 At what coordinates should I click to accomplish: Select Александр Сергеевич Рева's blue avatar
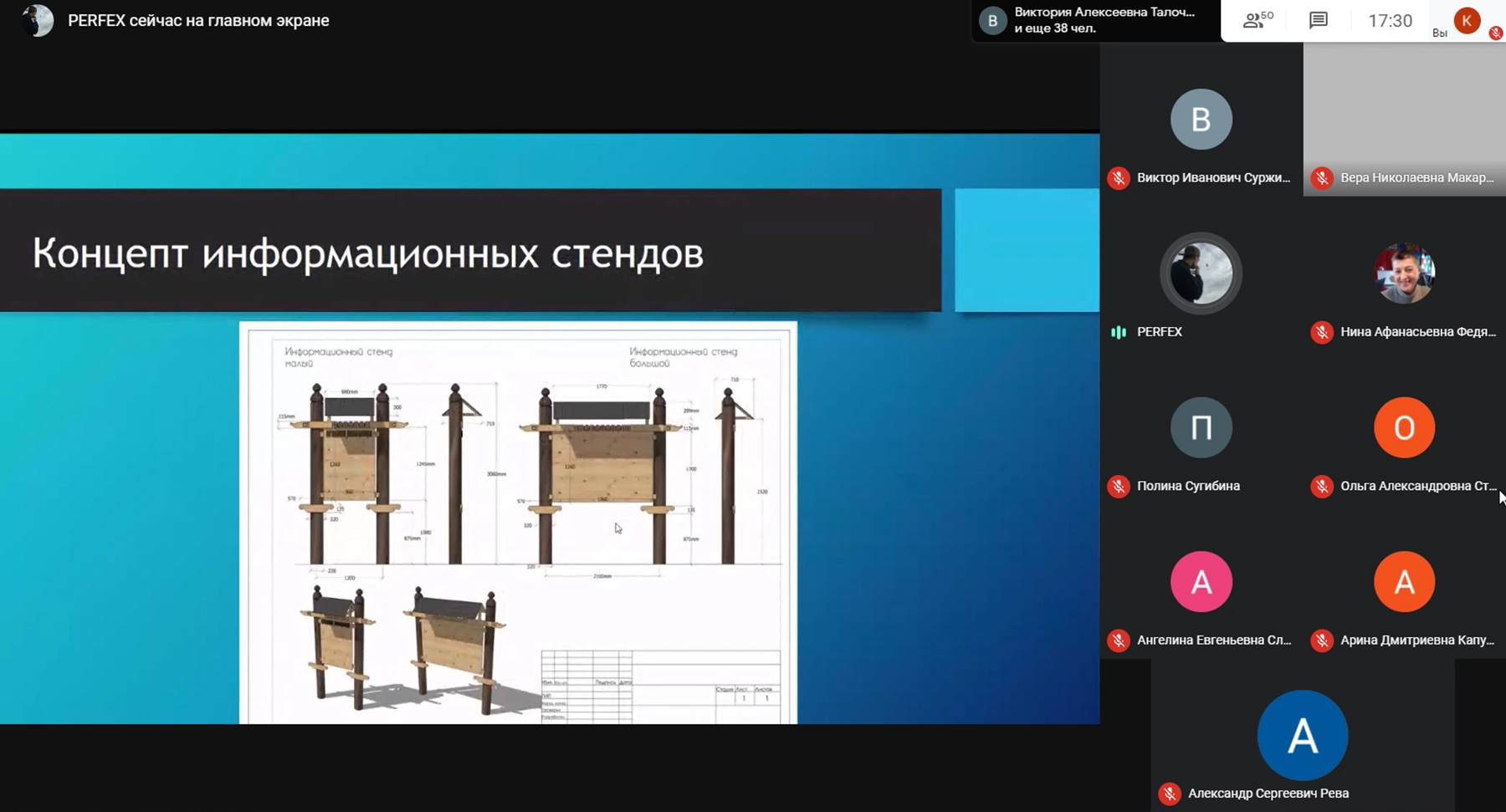pyautogui.click(x=1302, y=735)
